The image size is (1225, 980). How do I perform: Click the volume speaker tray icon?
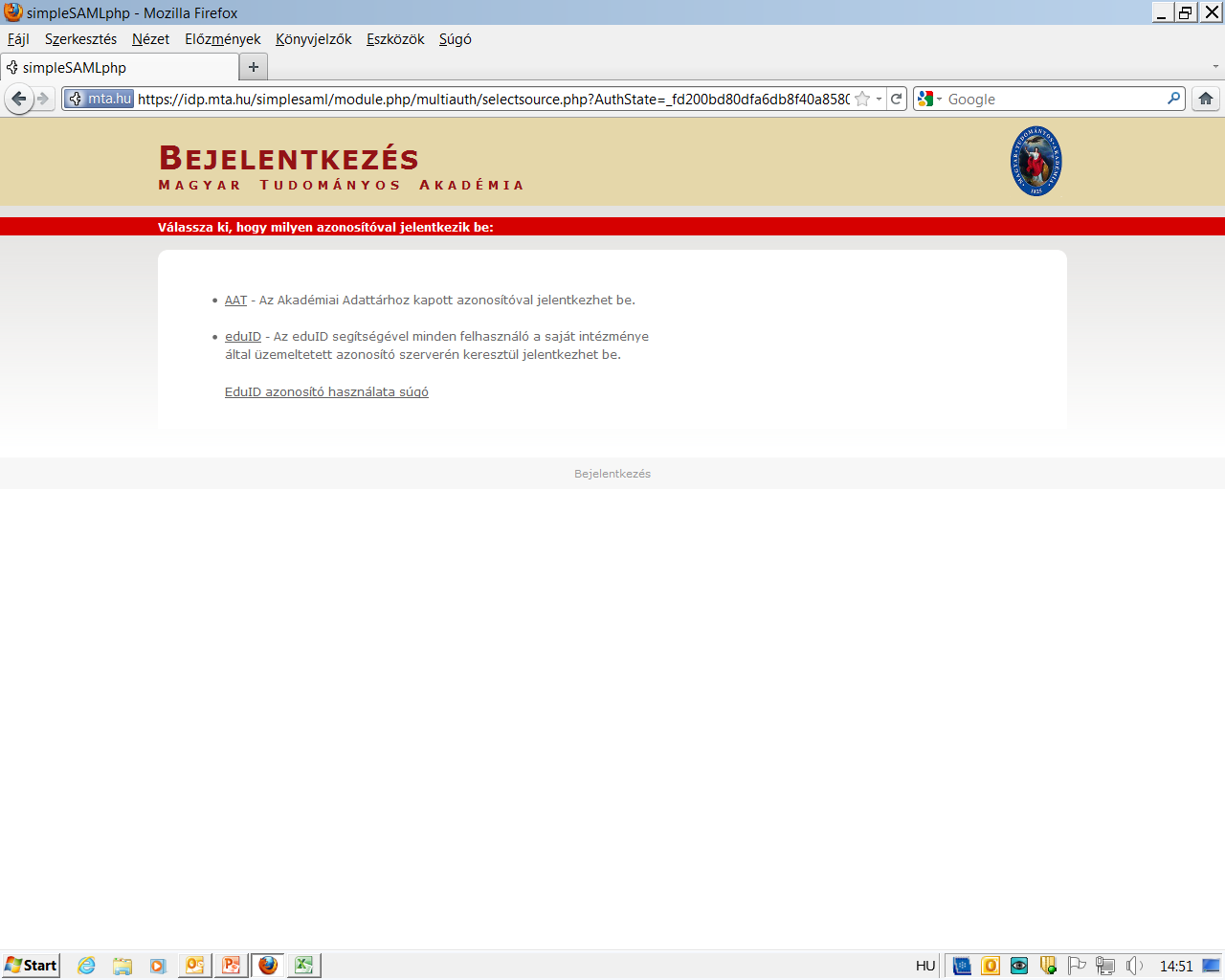tap(1135, 966)
